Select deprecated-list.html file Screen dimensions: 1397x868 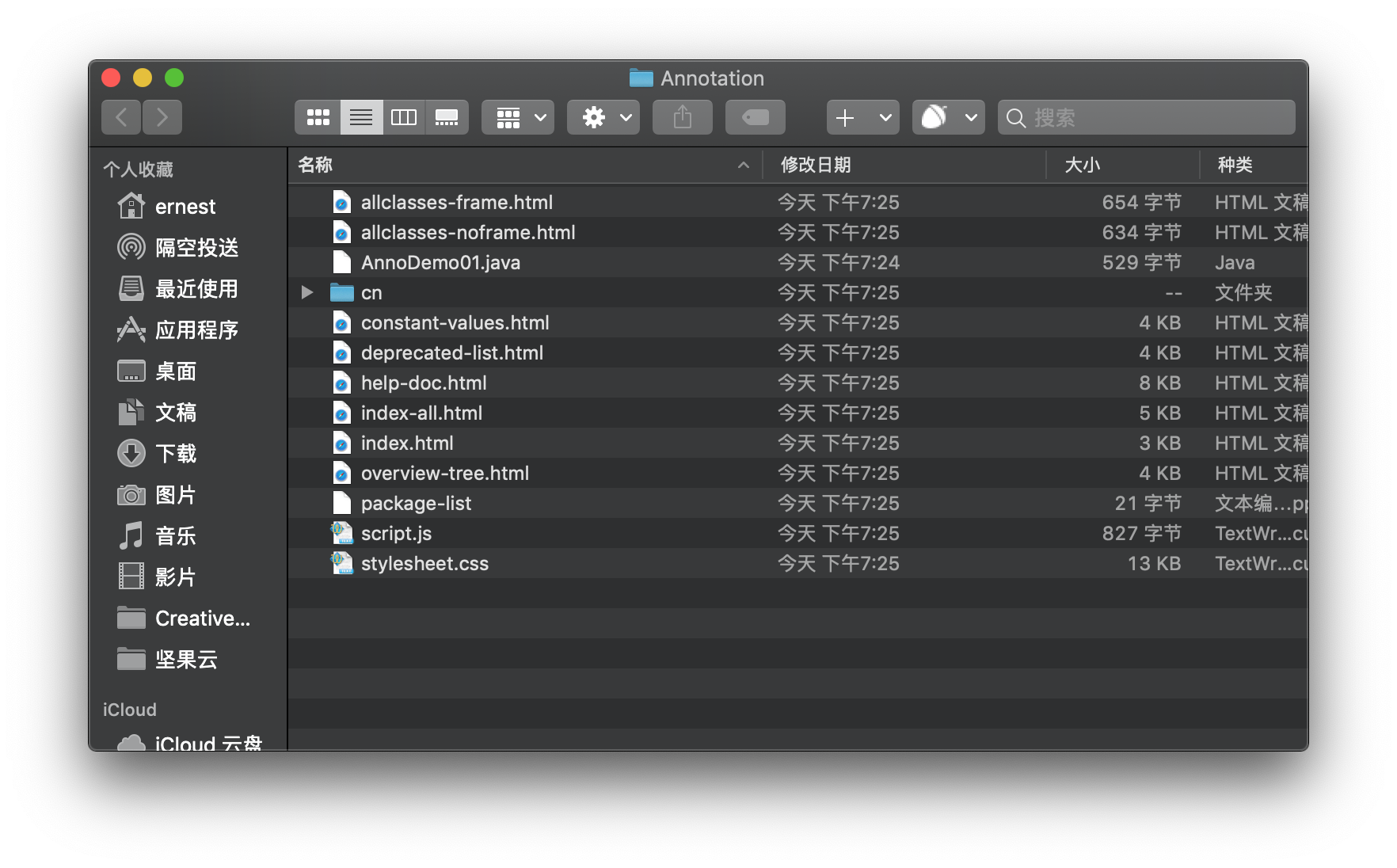tap(798, 353)
